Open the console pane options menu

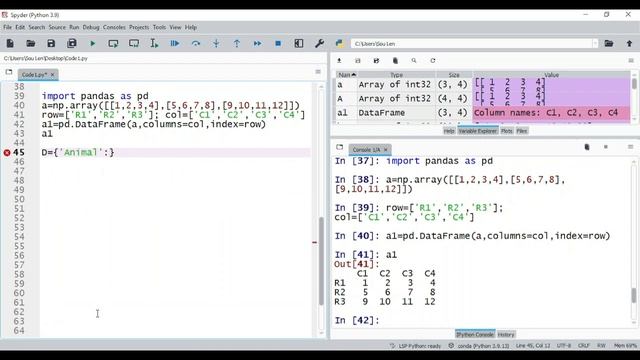click(x=631, y=147)
